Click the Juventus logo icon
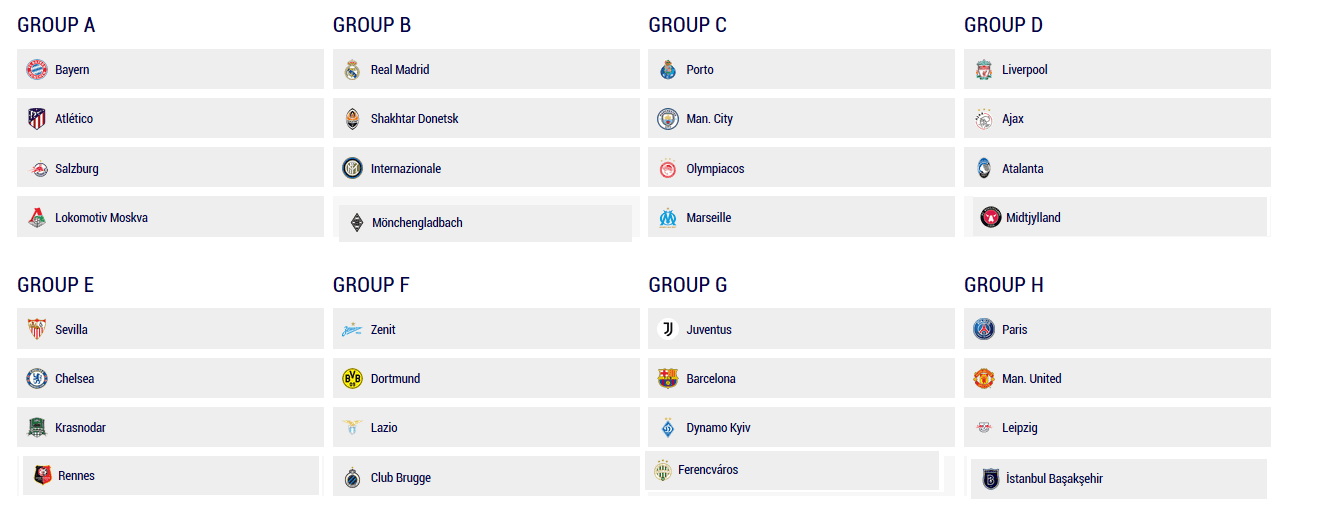Image resolution: width=1325 pixels, height=513 pixels. [x=668, y=329]
